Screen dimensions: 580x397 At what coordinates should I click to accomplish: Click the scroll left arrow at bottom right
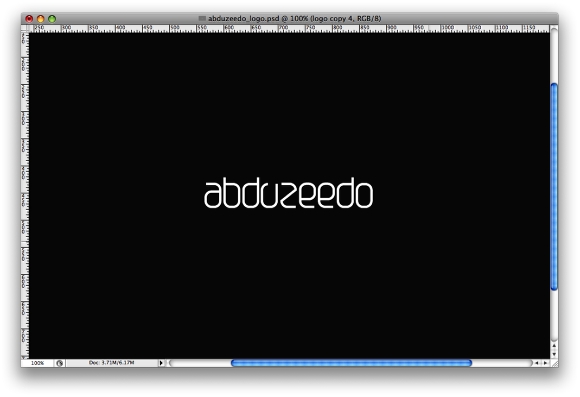tap(536, 363)
